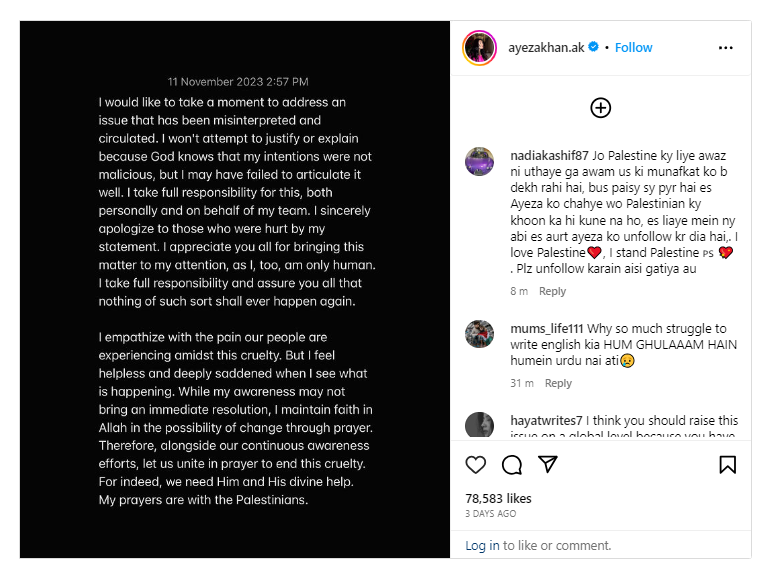Screen dimensions: 759x579
Task: Click verified badge next to ayezakhan.ak
Action: [593, 47]
